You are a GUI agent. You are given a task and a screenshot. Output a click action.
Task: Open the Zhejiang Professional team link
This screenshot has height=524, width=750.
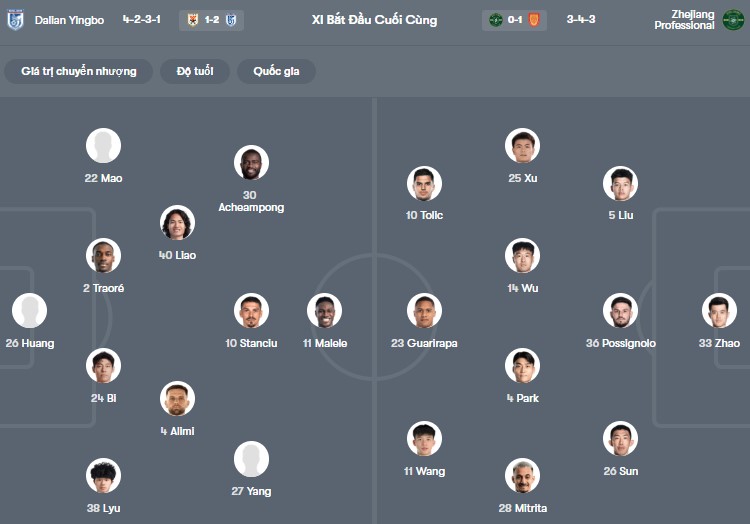(684, 20)
